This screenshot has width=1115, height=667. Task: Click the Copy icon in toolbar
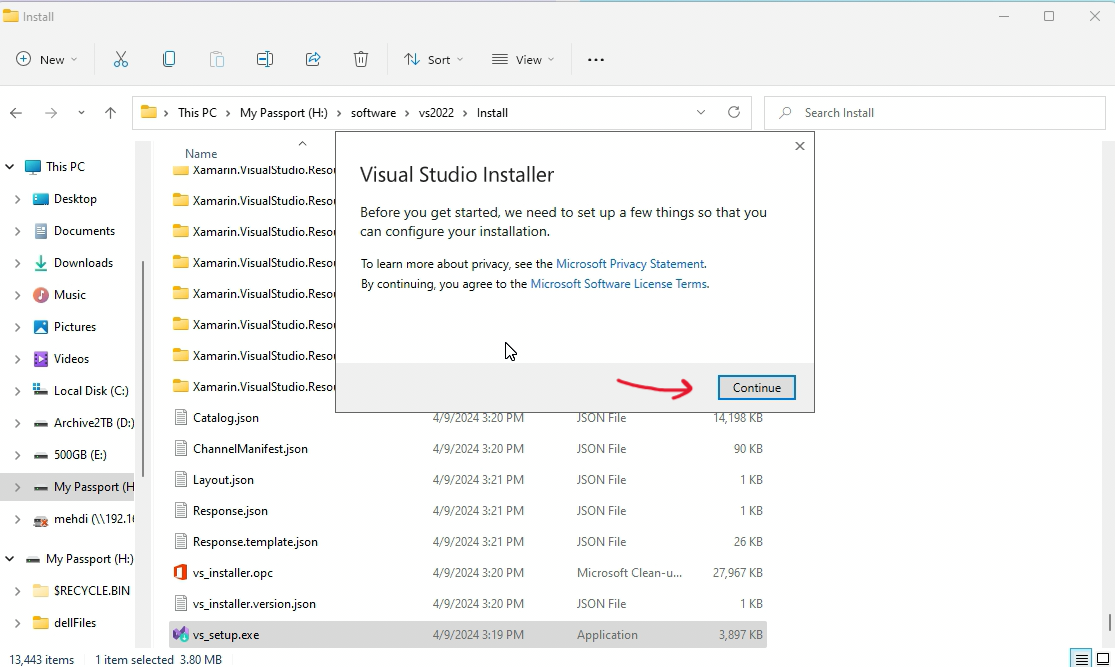point(169,60)
